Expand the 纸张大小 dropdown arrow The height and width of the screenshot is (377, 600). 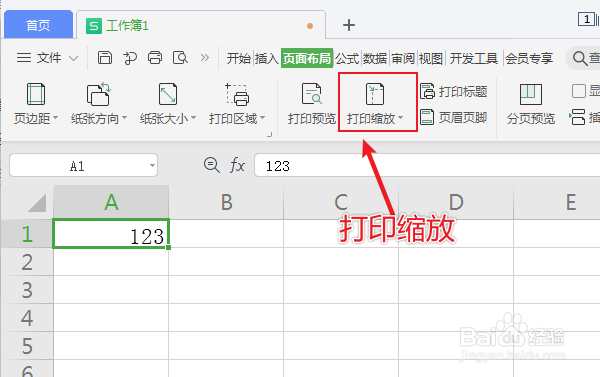point(194,118)
